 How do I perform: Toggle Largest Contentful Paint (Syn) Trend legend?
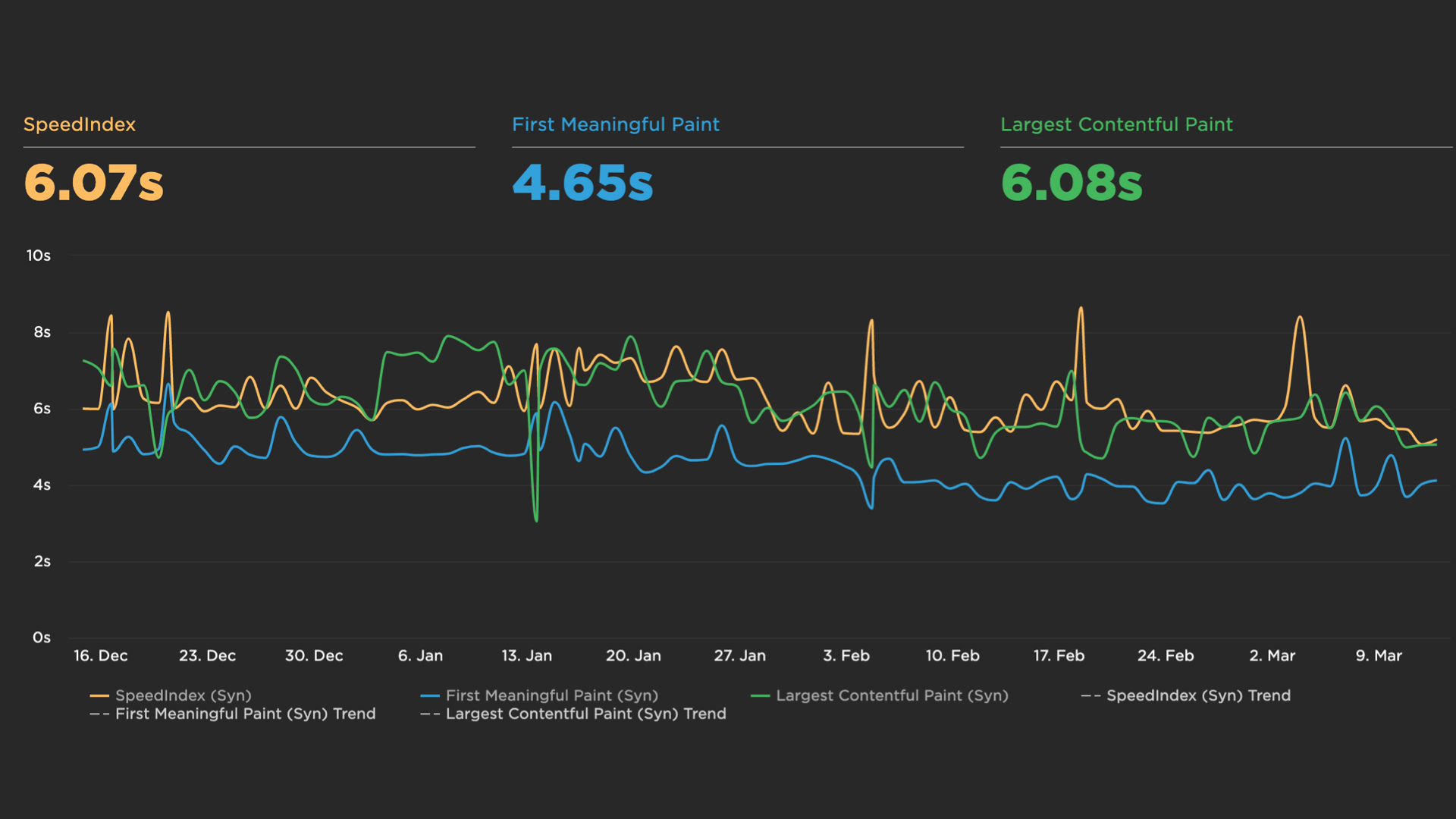coord(585,714)
